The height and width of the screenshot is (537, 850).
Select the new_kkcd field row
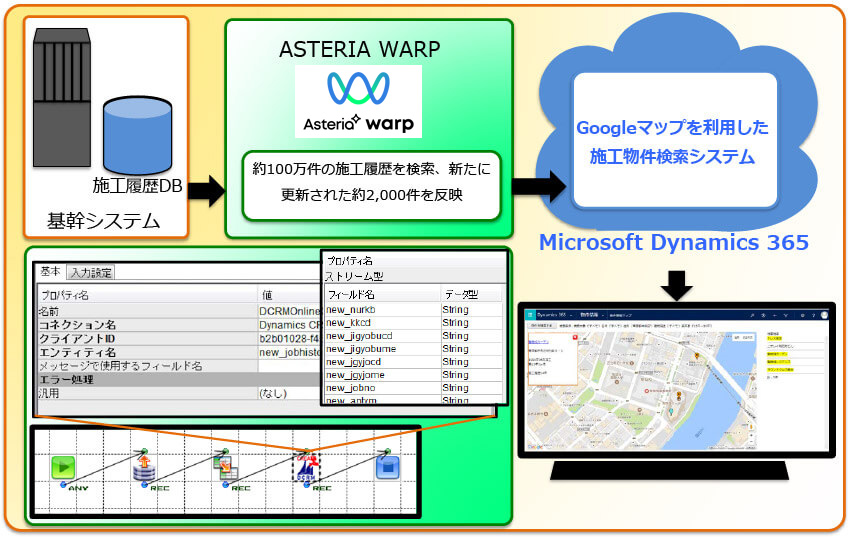tap(414, 322)
